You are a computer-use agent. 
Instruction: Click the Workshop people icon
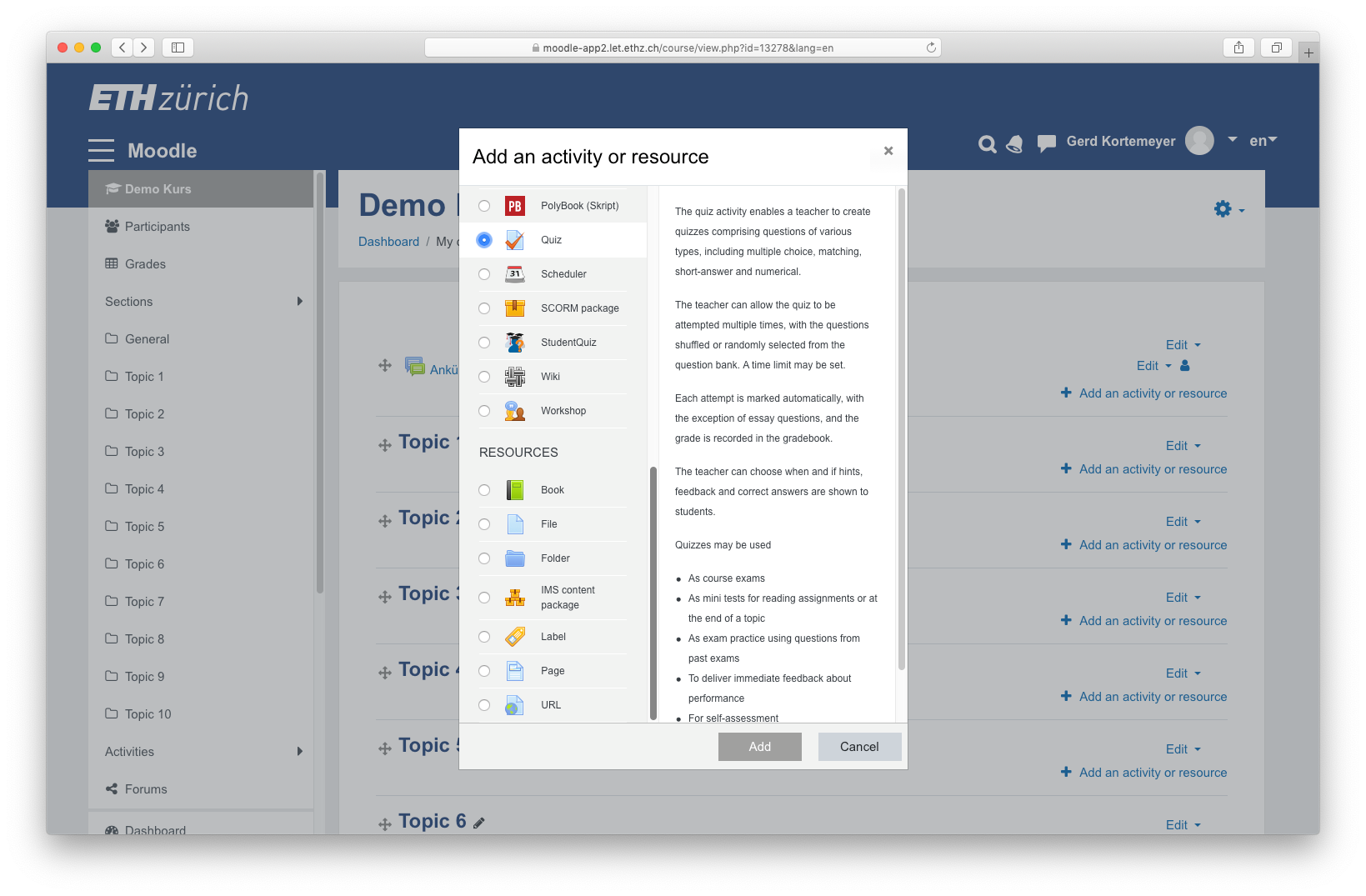[515, 411]
